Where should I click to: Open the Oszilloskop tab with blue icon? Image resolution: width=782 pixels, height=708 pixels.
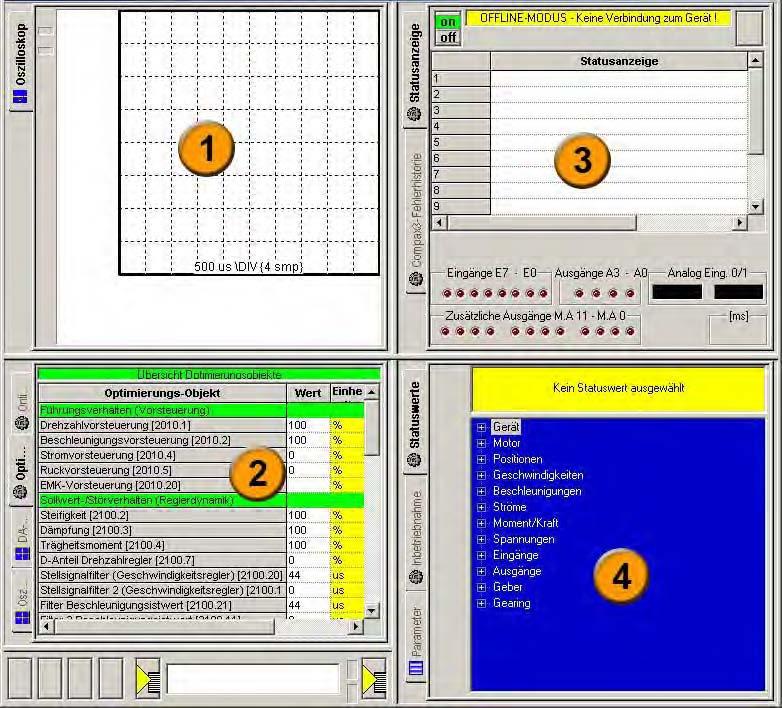[x=20, y=62]
